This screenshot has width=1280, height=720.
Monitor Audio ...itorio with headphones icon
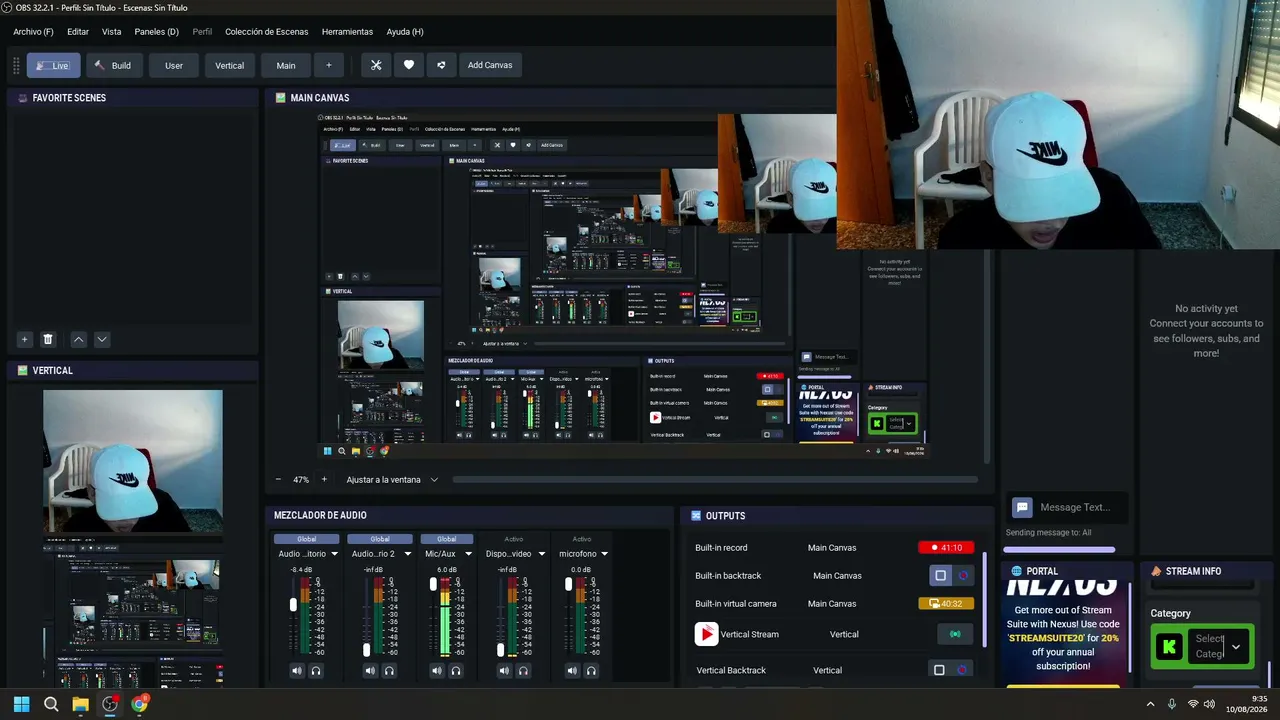316,671
